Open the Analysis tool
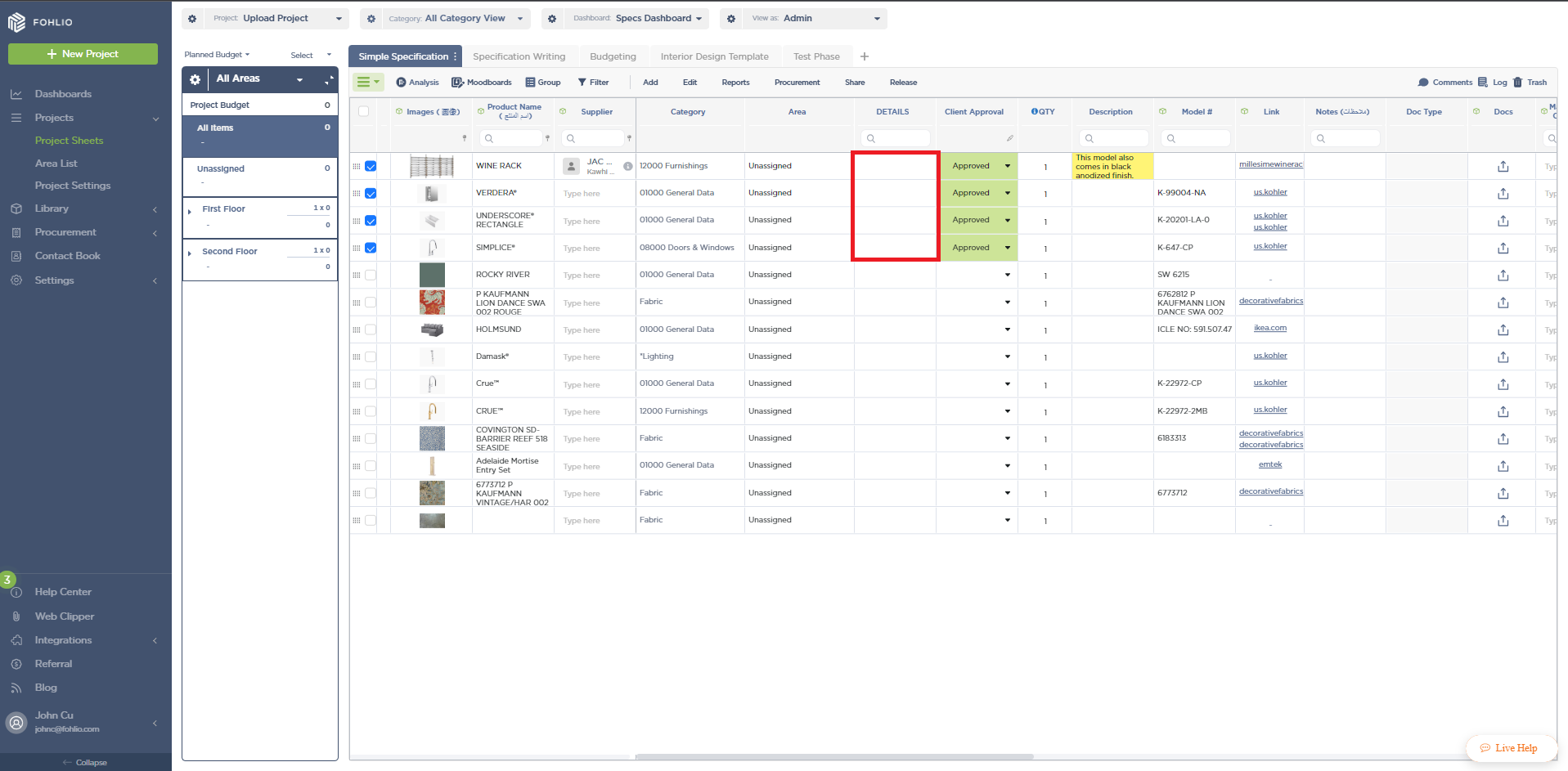The width and height of the screenshot is (1568, 771). [417, 83]
